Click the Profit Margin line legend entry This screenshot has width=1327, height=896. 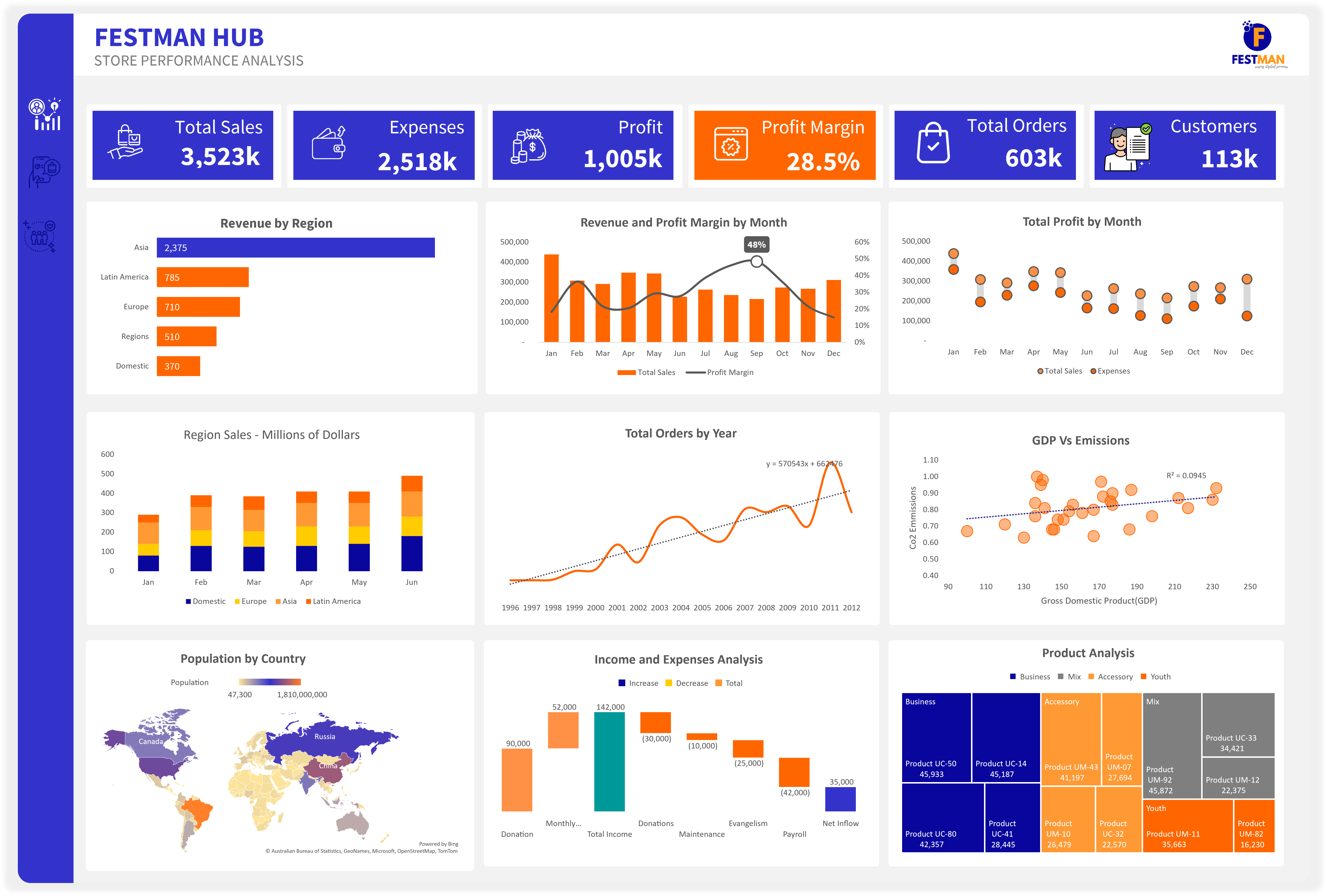click(x=720, y=372)
